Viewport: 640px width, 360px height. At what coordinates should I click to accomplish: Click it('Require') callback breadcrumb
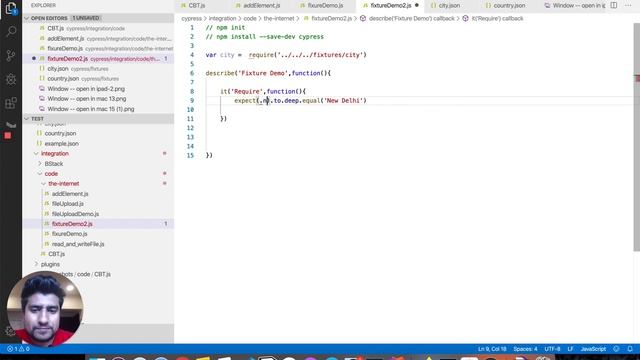pos(493,18)
